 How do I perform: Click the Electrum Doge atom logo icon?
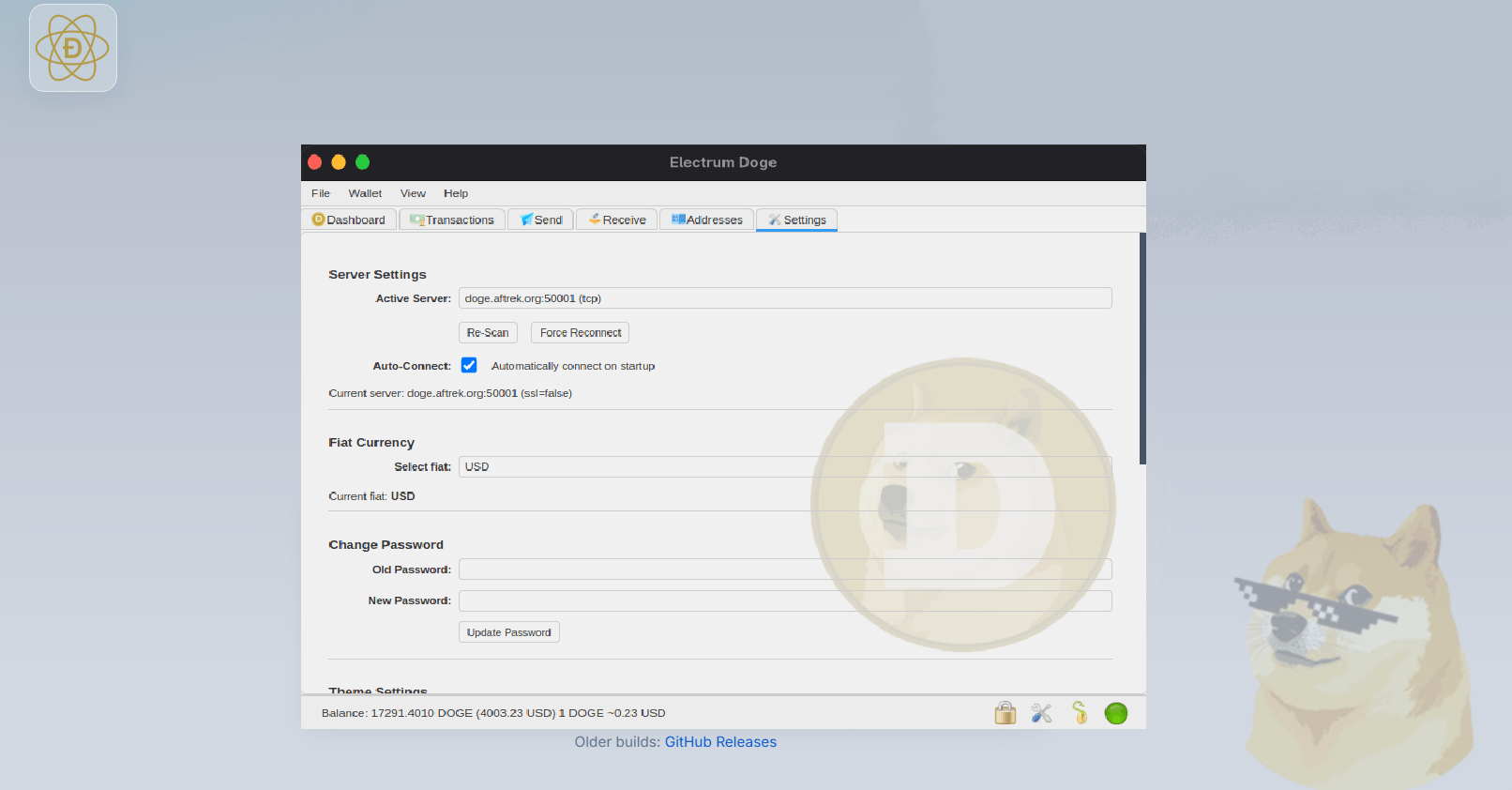[x=73, y=48]
